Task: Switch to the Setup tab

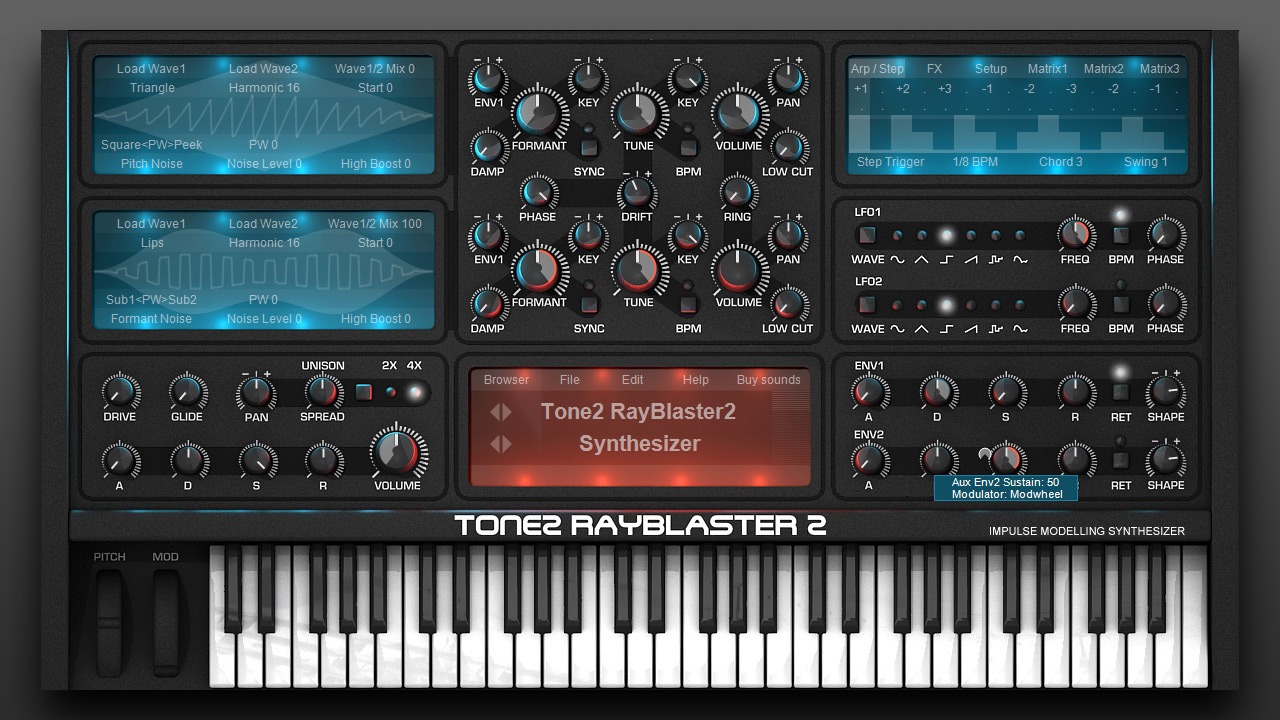Action: pyautogui.click(x=991, y=69)
